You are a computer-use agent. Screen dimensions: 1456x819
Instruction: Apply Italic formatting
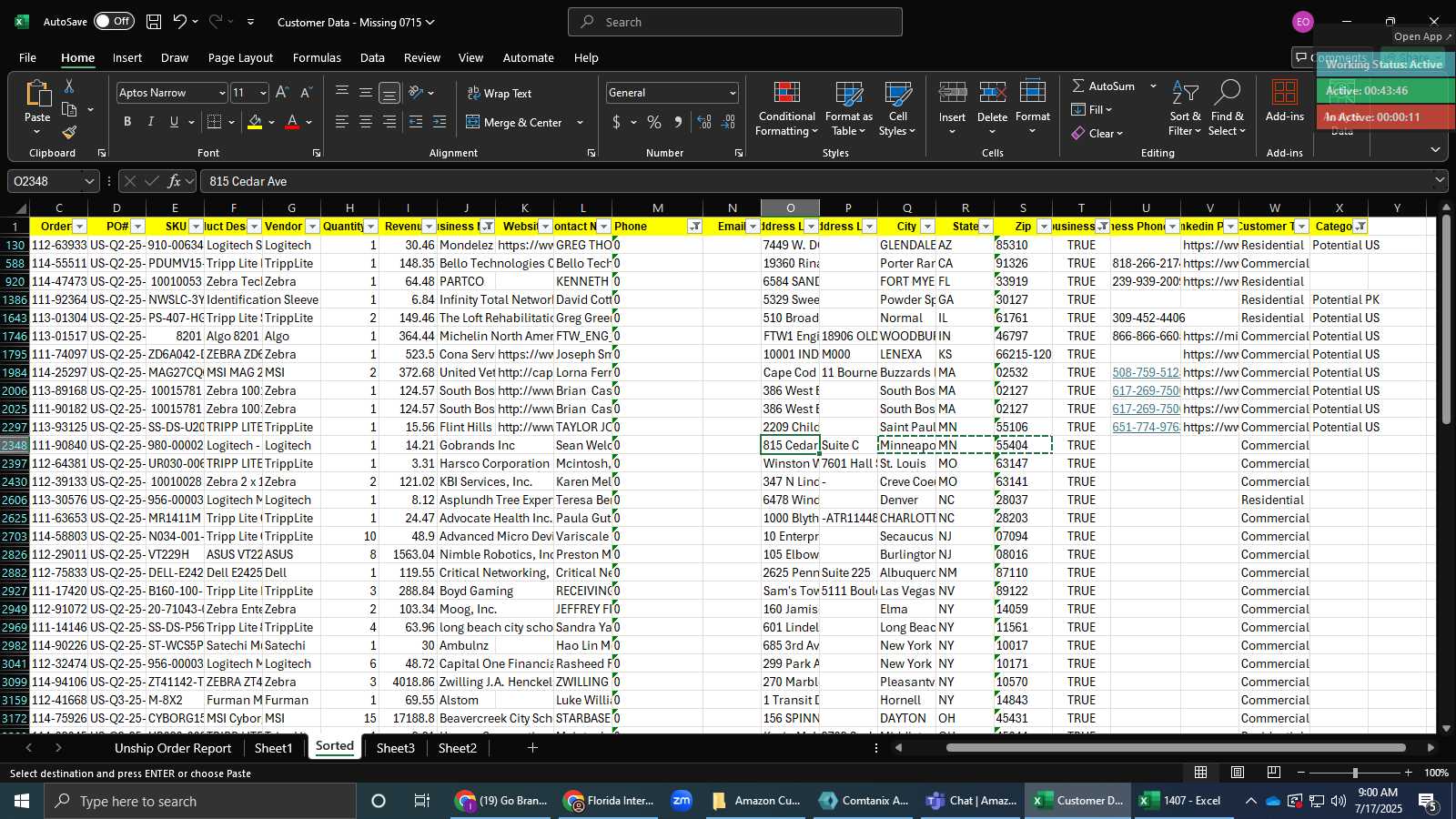pyautogui.click(x=150, y=122)
